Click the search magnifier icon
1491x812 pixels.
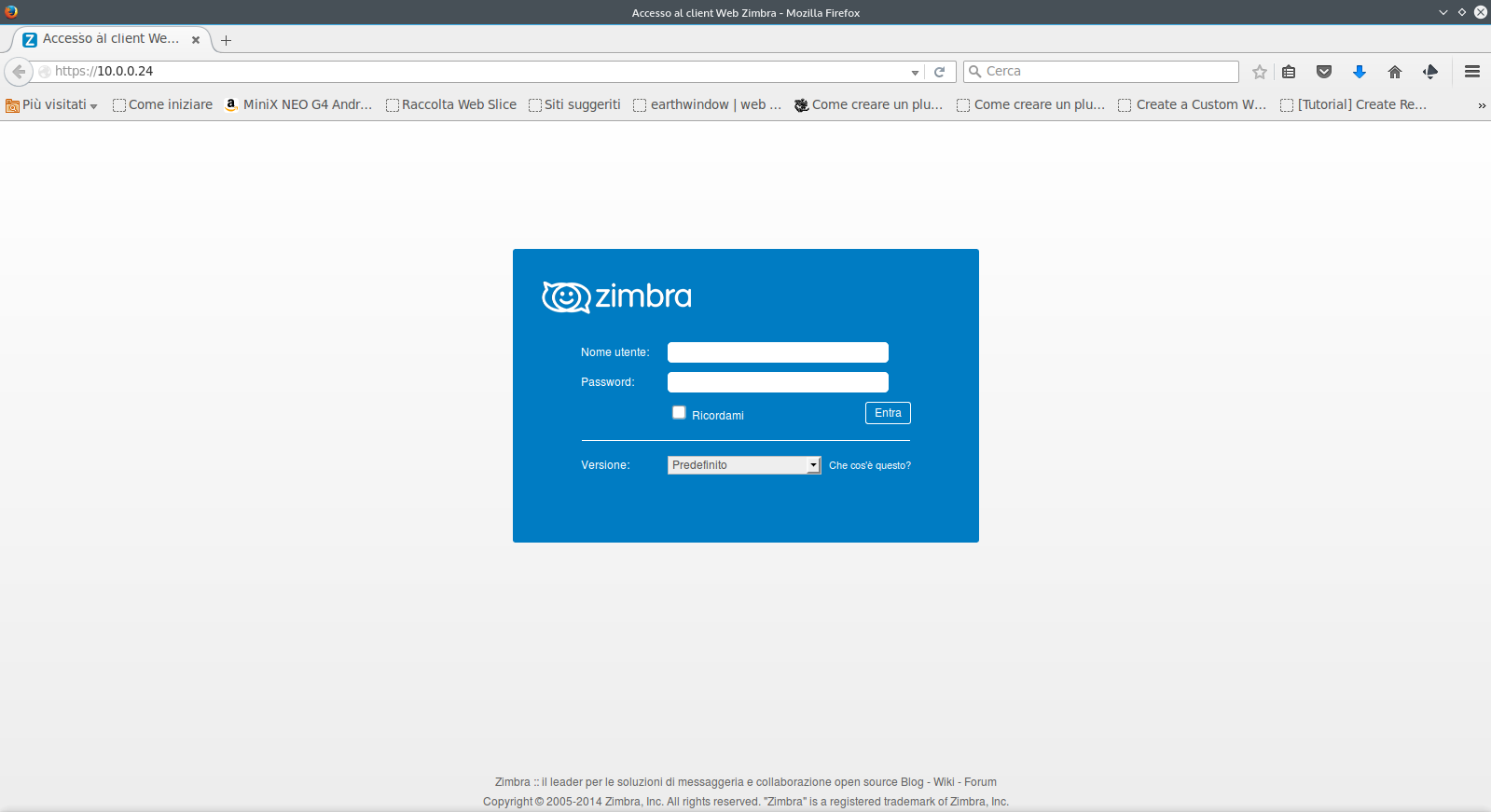point(975,72)
